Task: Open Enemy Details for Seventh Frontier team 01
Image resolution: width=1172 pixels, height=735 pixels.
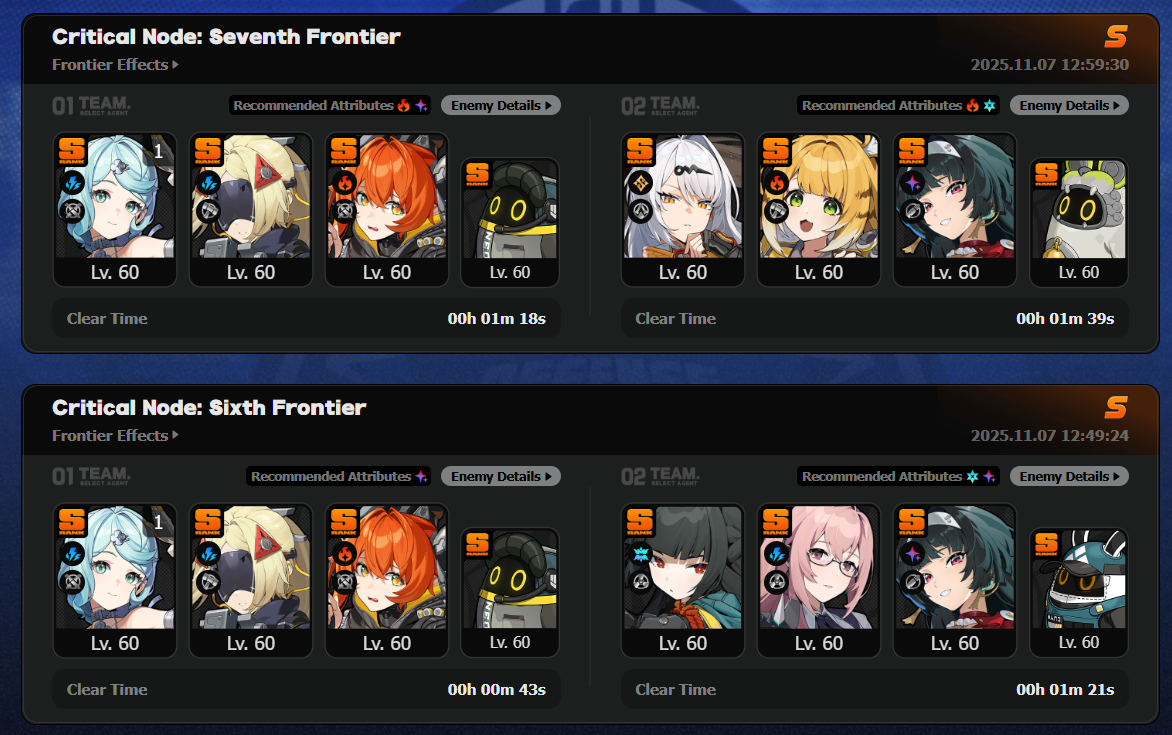Action: tap(501, 105)
